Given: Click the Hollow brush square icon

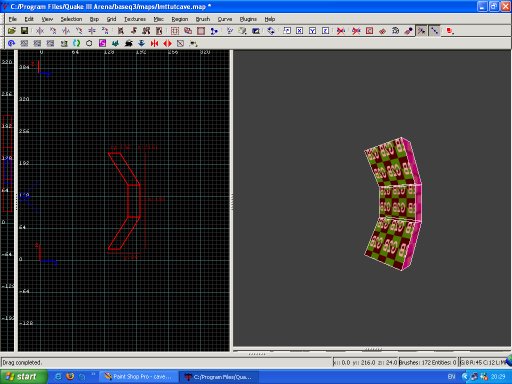Looking at the screenshot, I should pyautogui.click(x=201, y=31).
